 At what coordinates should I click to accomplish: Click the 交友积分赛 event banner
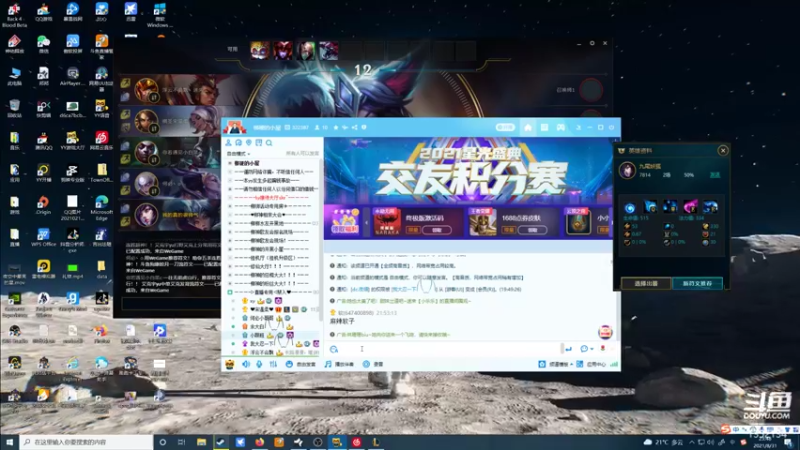click(468, 171)
